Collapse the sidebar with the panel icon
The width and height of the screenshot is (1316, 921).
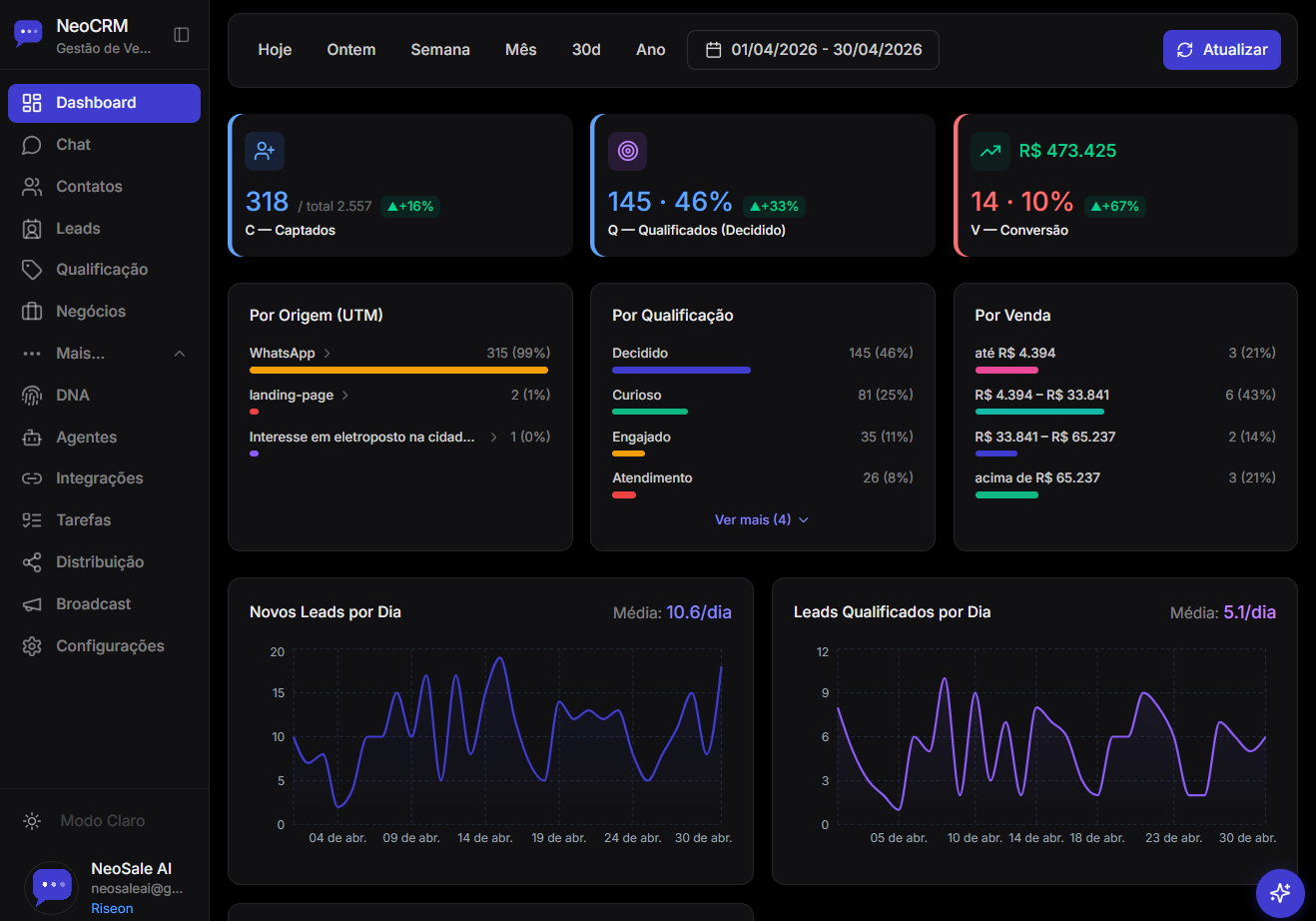(x=182, y=35)
